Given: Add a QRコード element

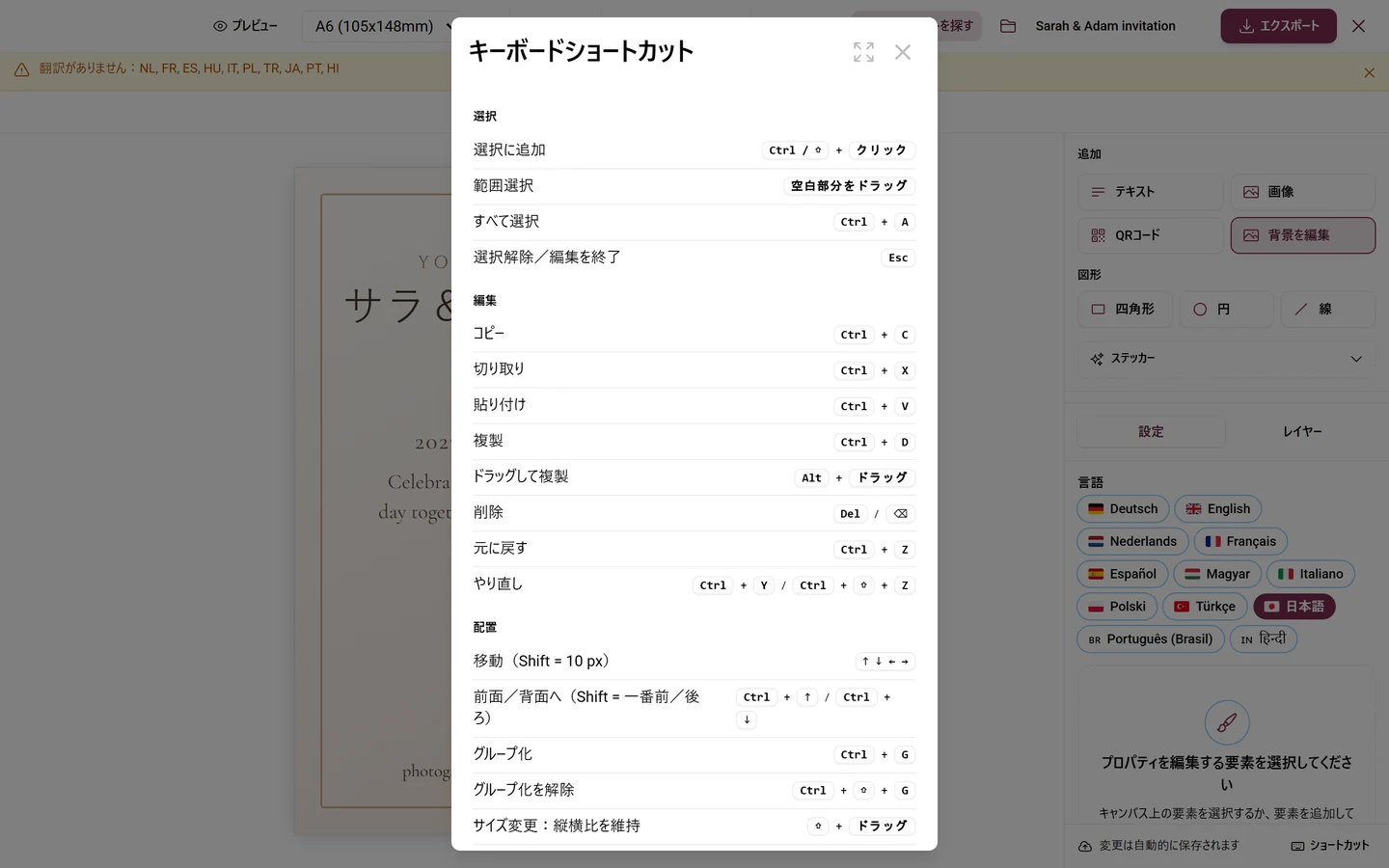Looking at the screenshot, I should pyautogui.click(x=1150, y=235).
